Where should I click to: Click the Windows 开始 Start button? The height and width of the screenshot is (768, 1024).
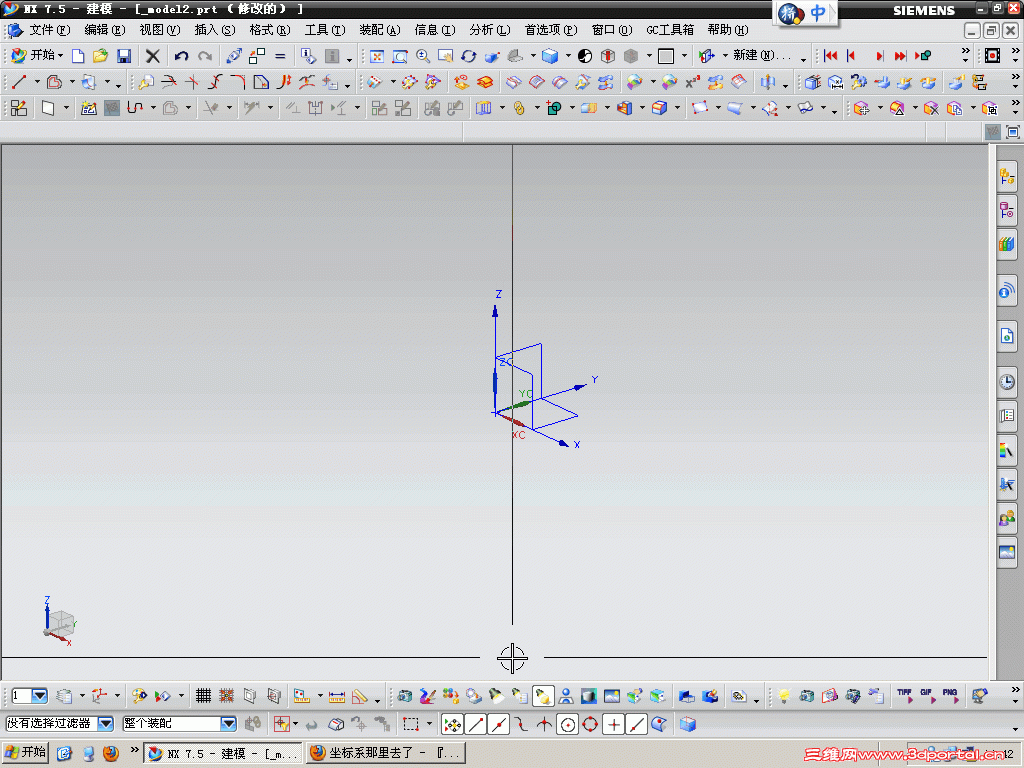click(25, 752)
